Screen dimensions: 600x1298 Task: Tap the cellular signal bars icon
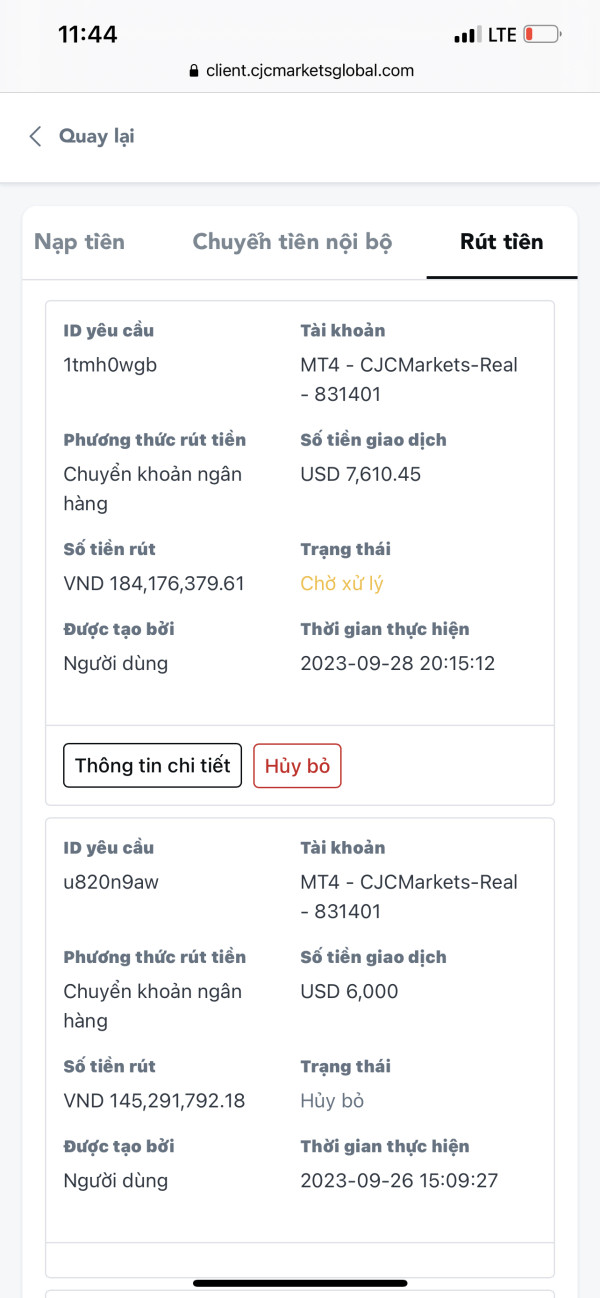click(x=466, y=36)
